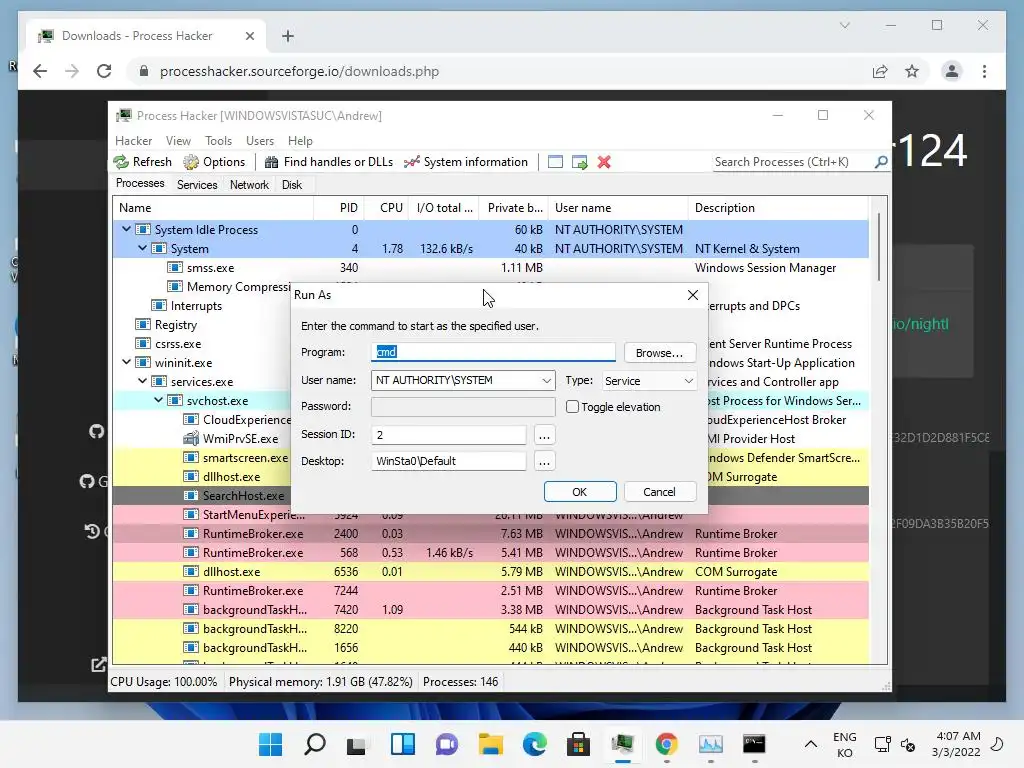Select dllhost.exe row with PID 6536
This screenshot has height=768, width=1024.
[x=490, y=571]
